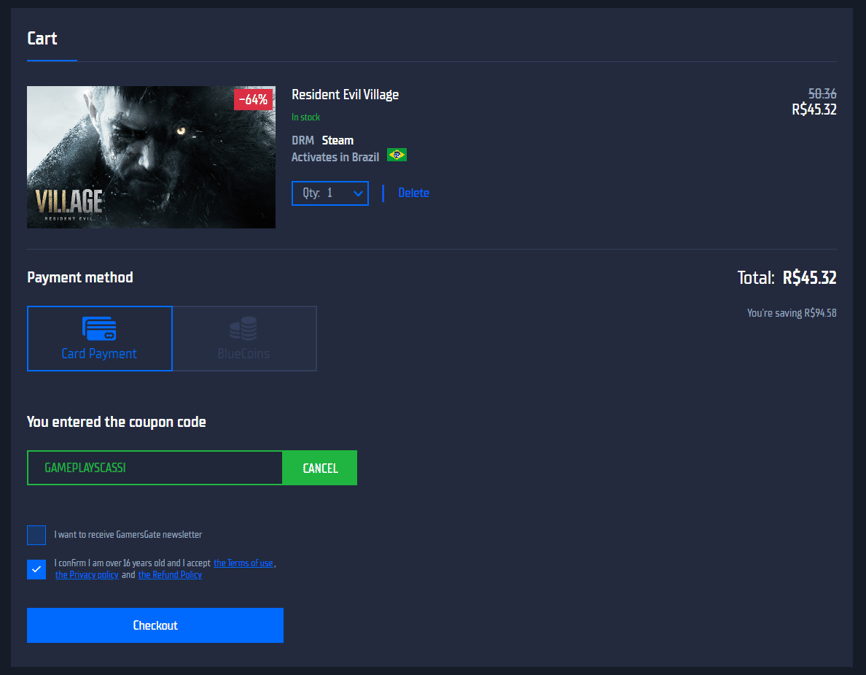Open the Qty quantity dropdown
The width and height of the screenshot is (866, 675).
(330, 193)
